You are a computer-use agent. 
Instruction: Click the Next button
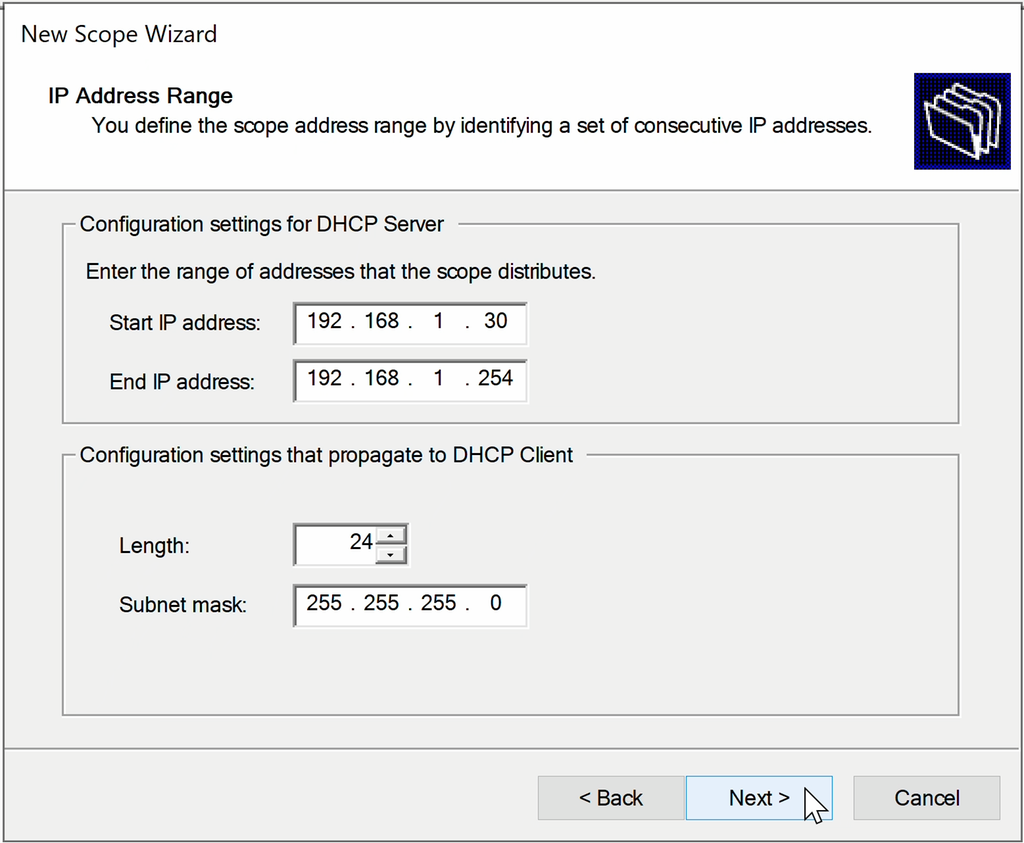pyautogui.click(x=759, y=797)
